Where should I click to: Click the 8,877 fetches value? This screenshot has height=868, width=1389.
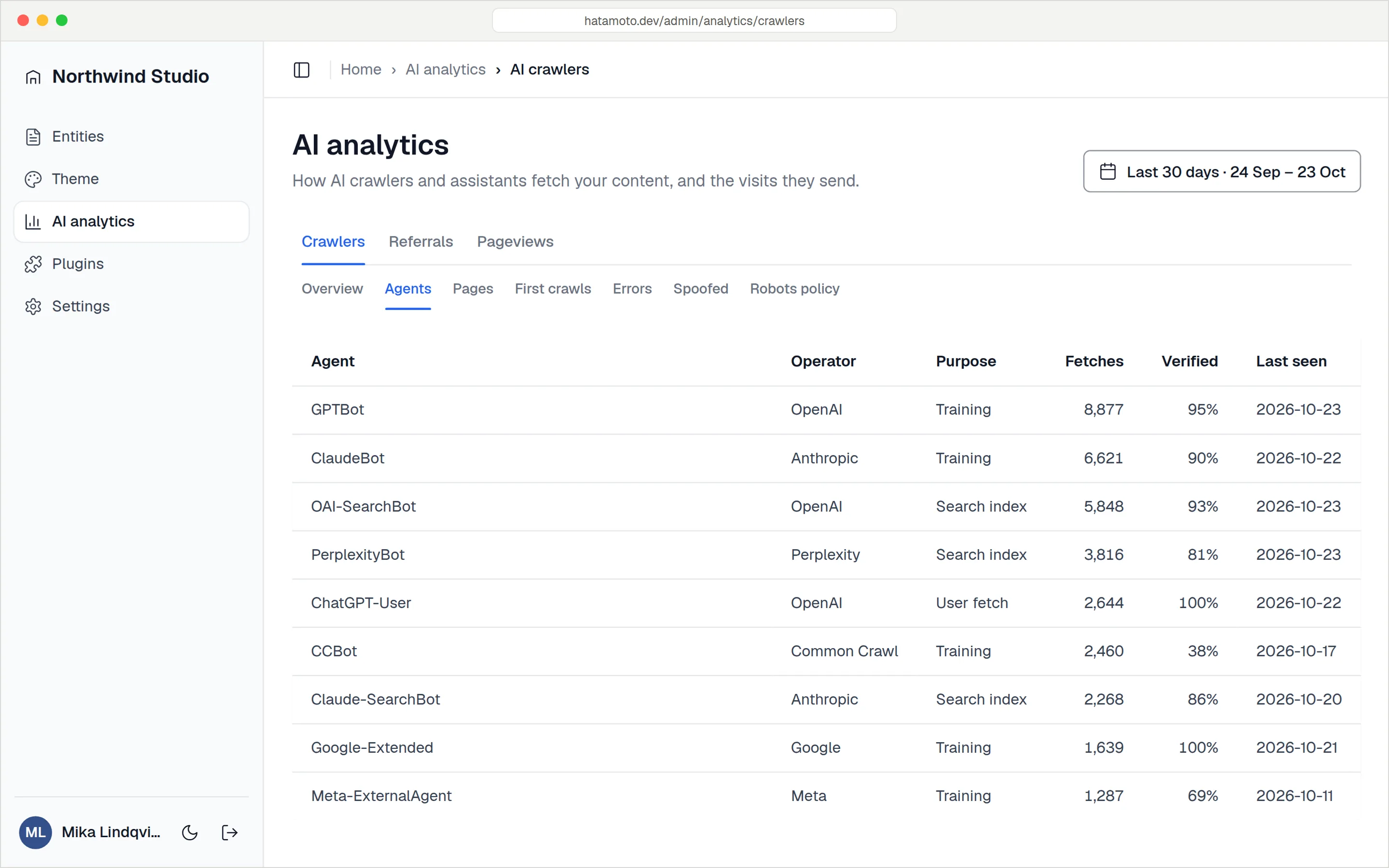tap(1103, 410)
